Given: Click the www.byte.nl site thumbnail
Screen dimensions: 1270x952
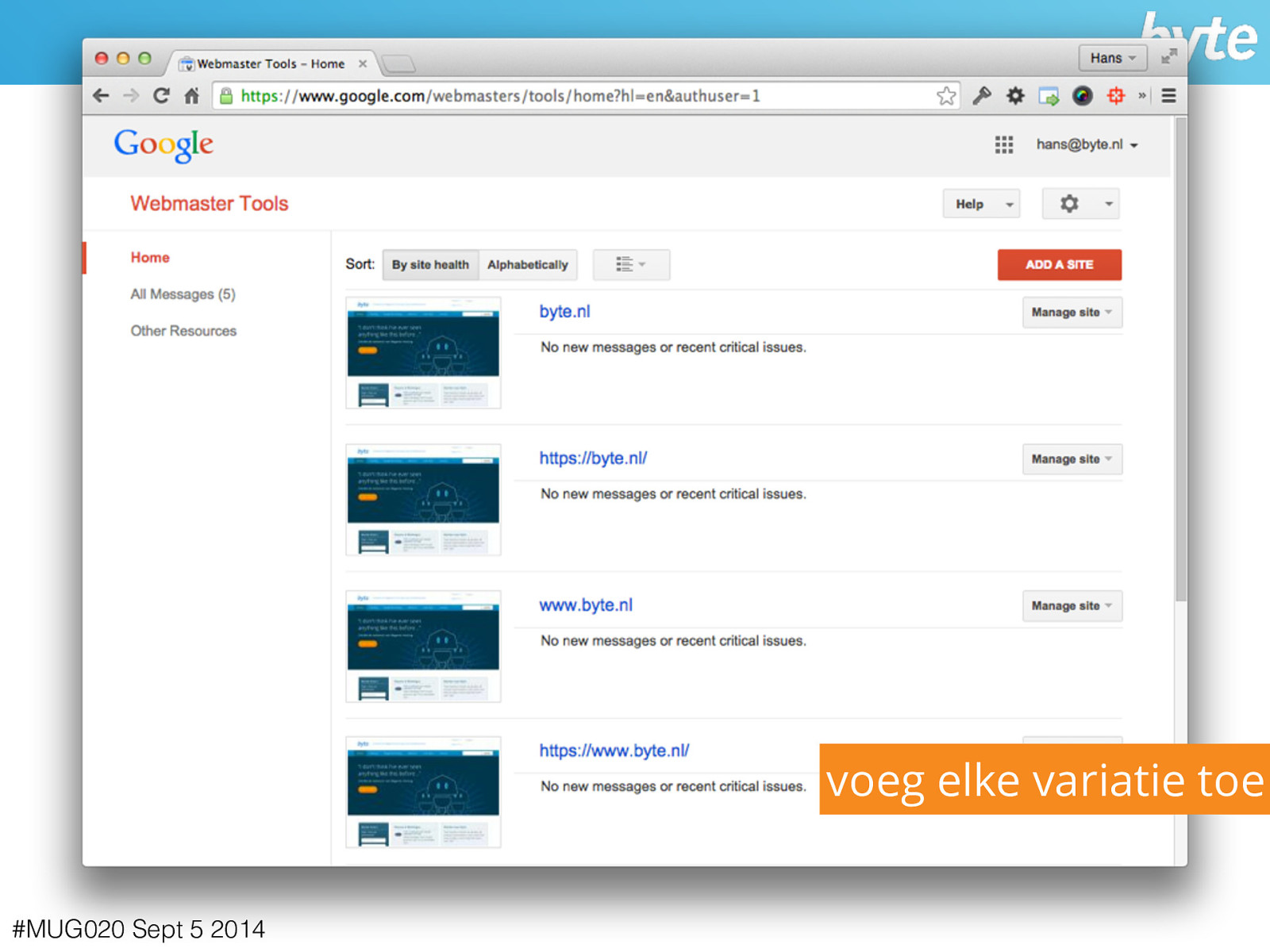Looking at the screenshot, I should click(x=423, y=646).
